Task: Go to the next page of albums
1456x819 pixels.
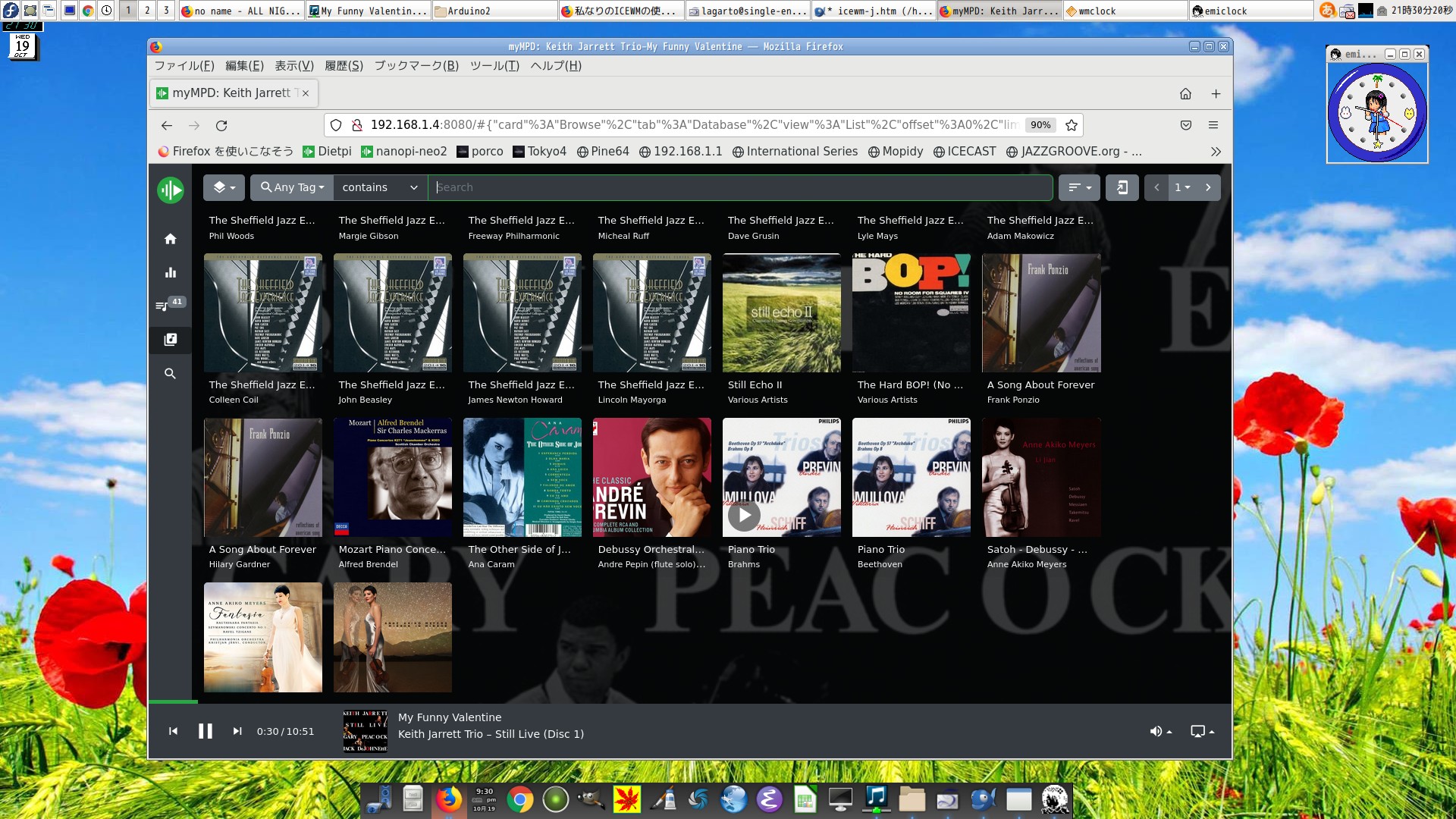Action: click(x=1208, y=187)
